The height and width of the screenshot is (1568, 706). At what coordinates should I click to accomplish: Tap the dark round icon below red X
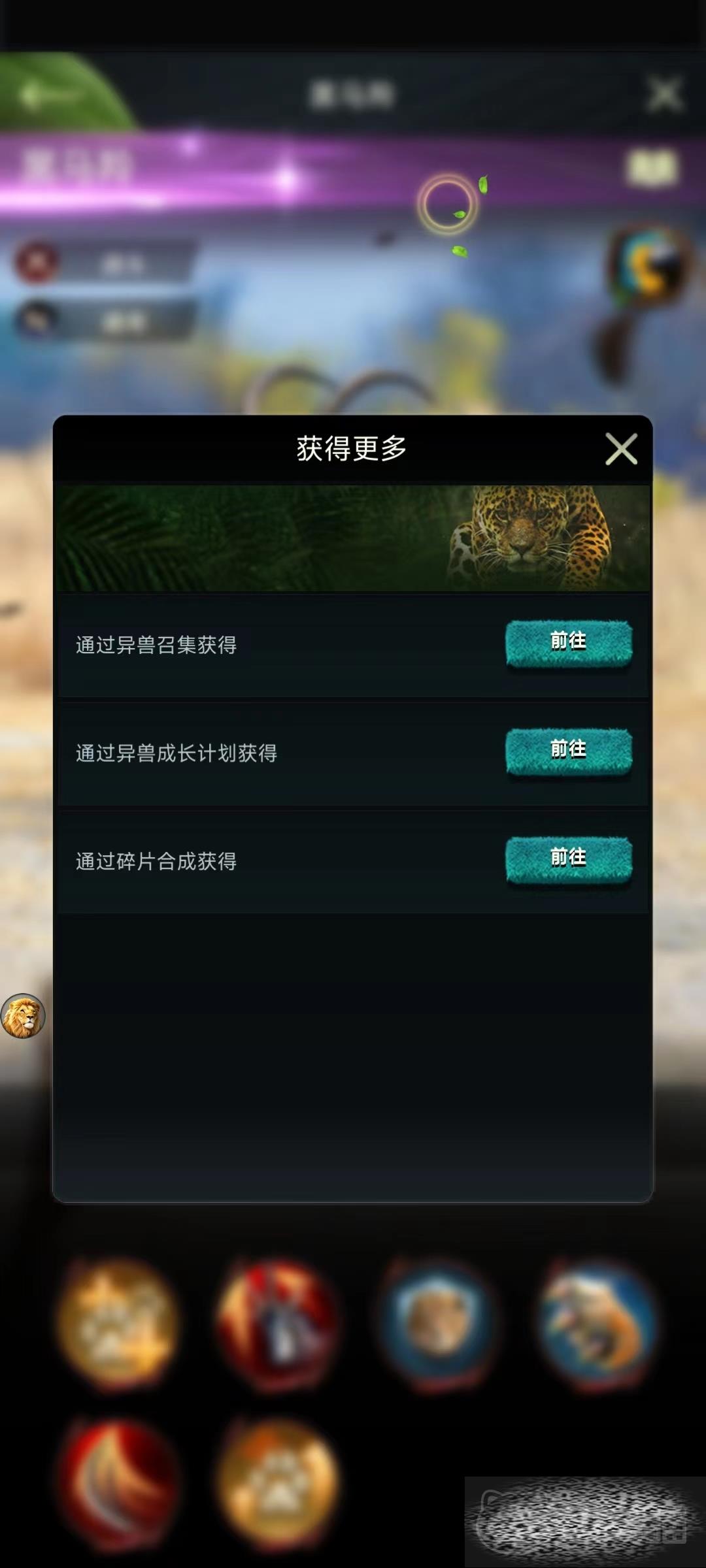tap(37, 320)
